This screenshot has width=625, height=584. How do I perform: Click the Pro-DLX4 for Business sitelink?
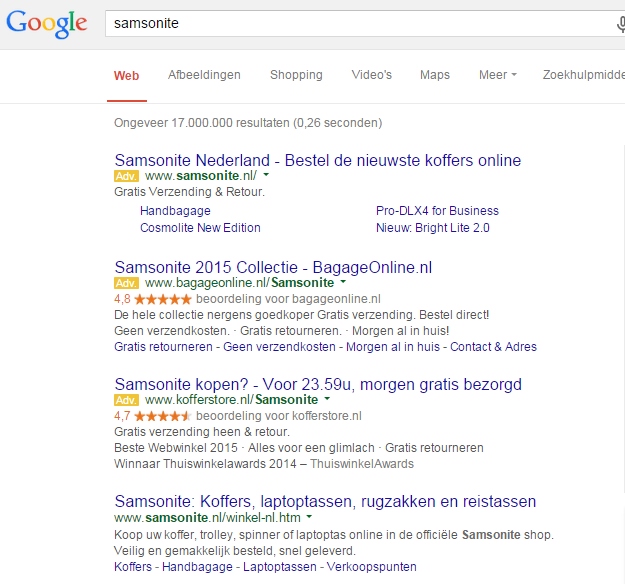437,211
